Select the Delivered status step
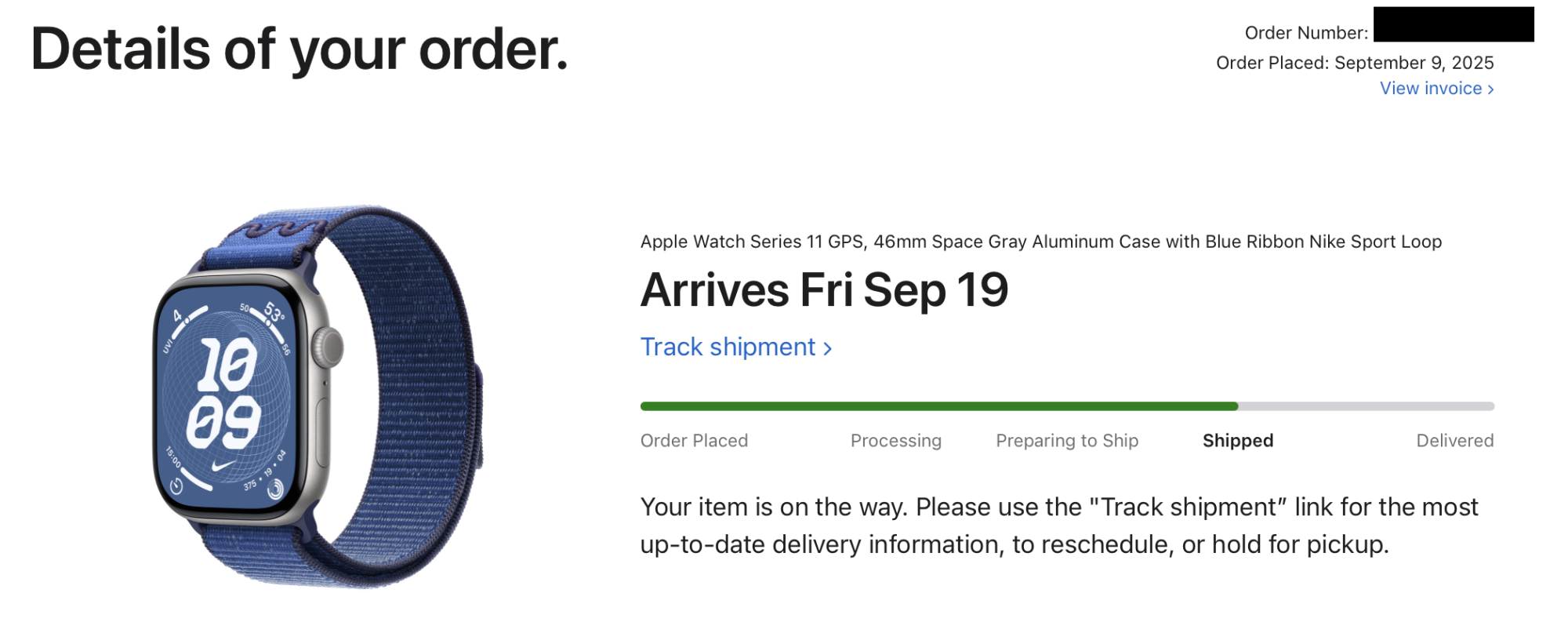The height and width of the screenshot is (633, 1568). [x=1454, y=441]
